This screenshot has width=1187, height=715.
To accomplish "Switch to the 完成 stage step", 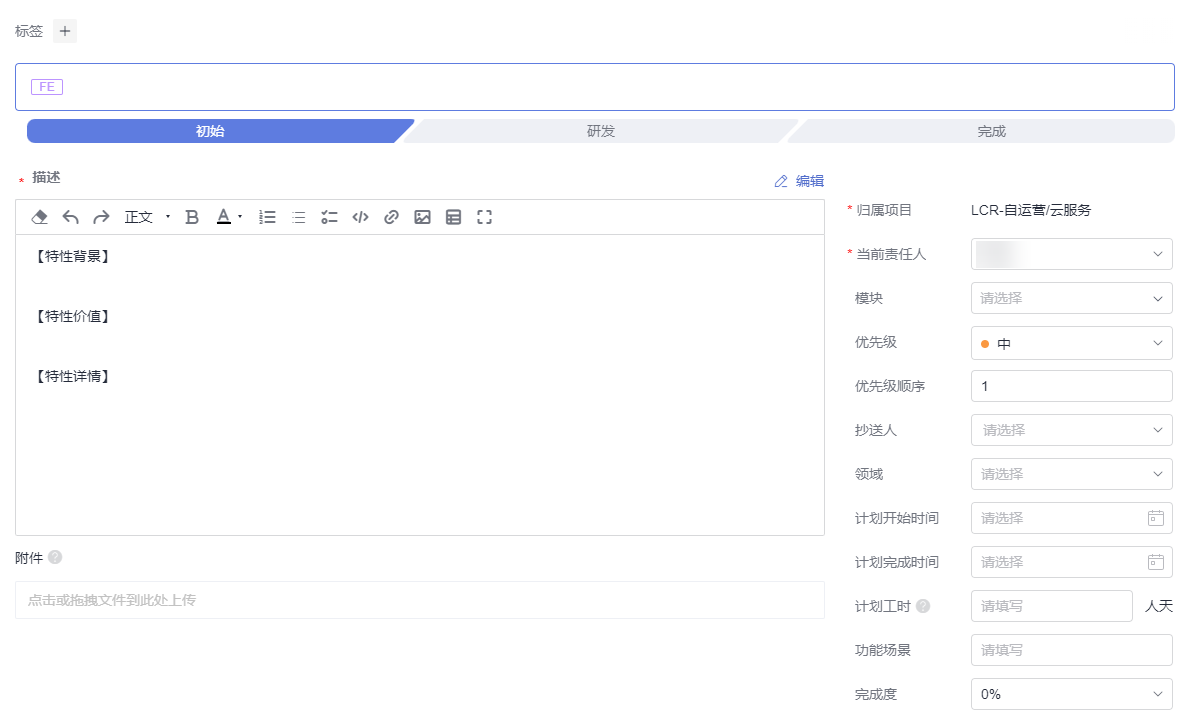I will 991,131.
